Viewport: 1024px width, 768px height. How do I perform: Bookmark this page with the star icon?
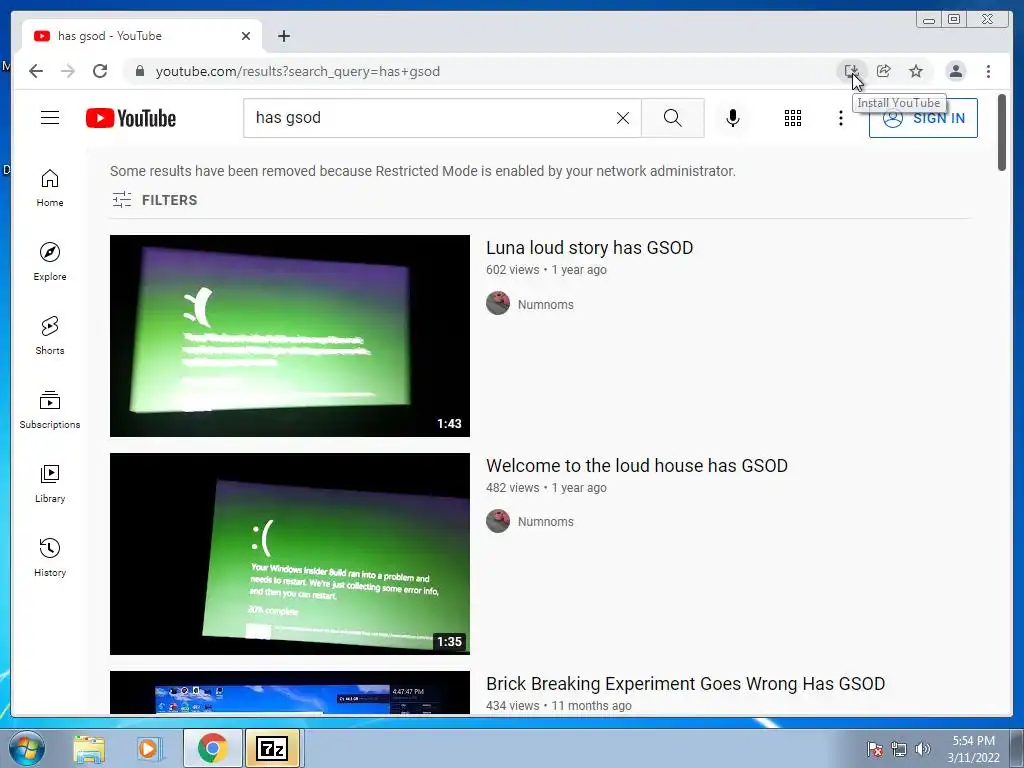(x=916, y=71)
